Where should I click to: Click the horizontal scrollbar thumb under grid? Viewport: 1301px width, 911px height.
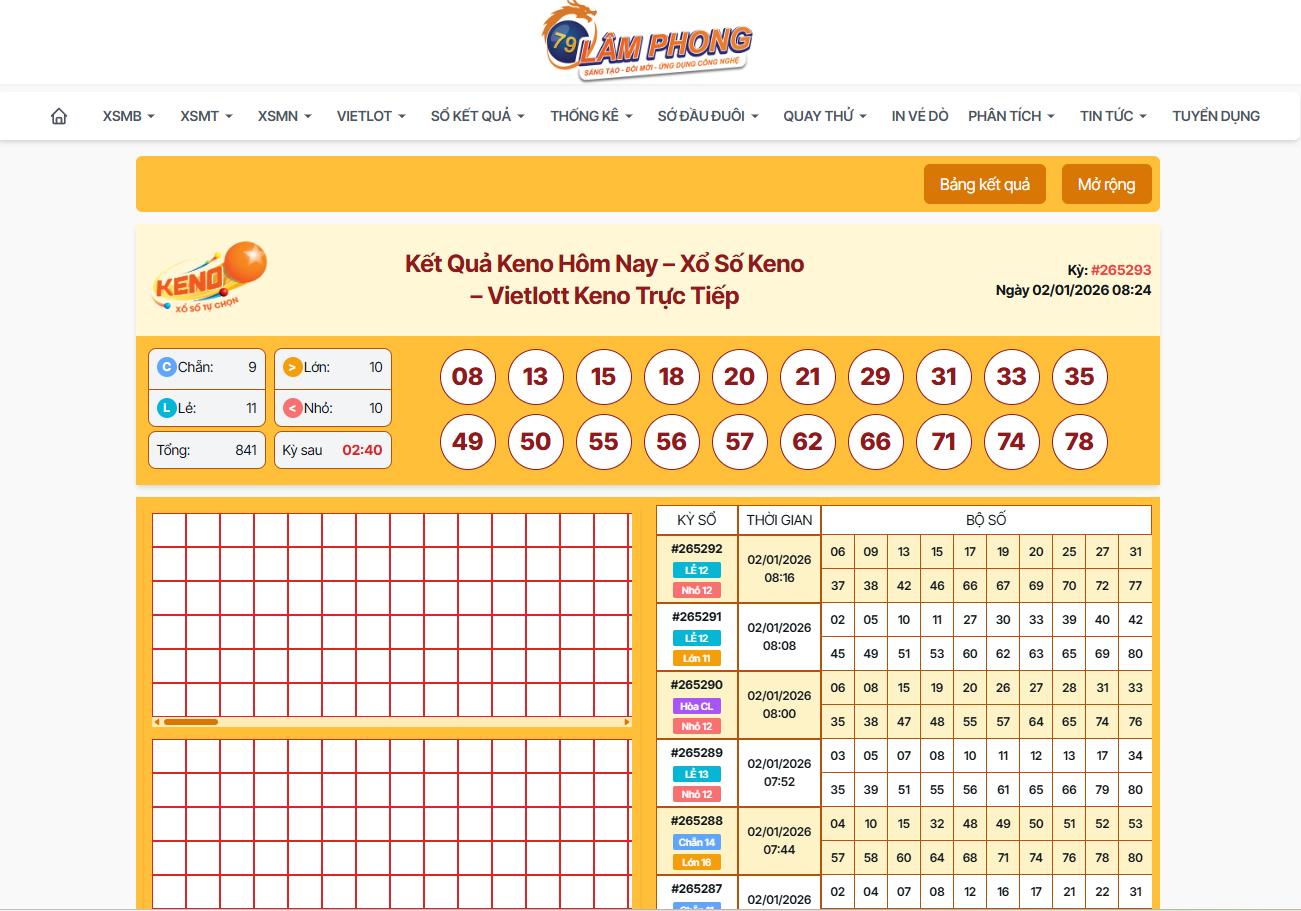(190, 722)
